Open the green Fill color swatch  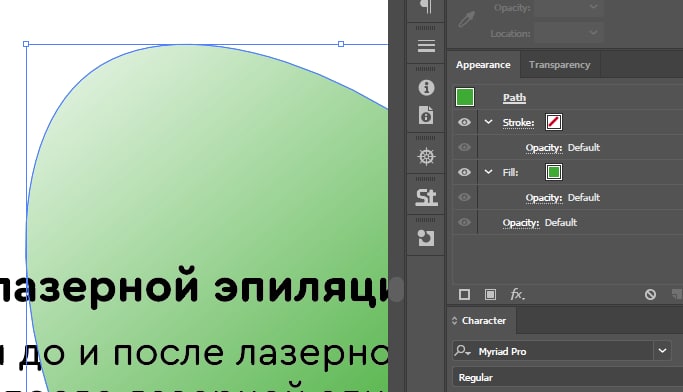tap(554, 172)
